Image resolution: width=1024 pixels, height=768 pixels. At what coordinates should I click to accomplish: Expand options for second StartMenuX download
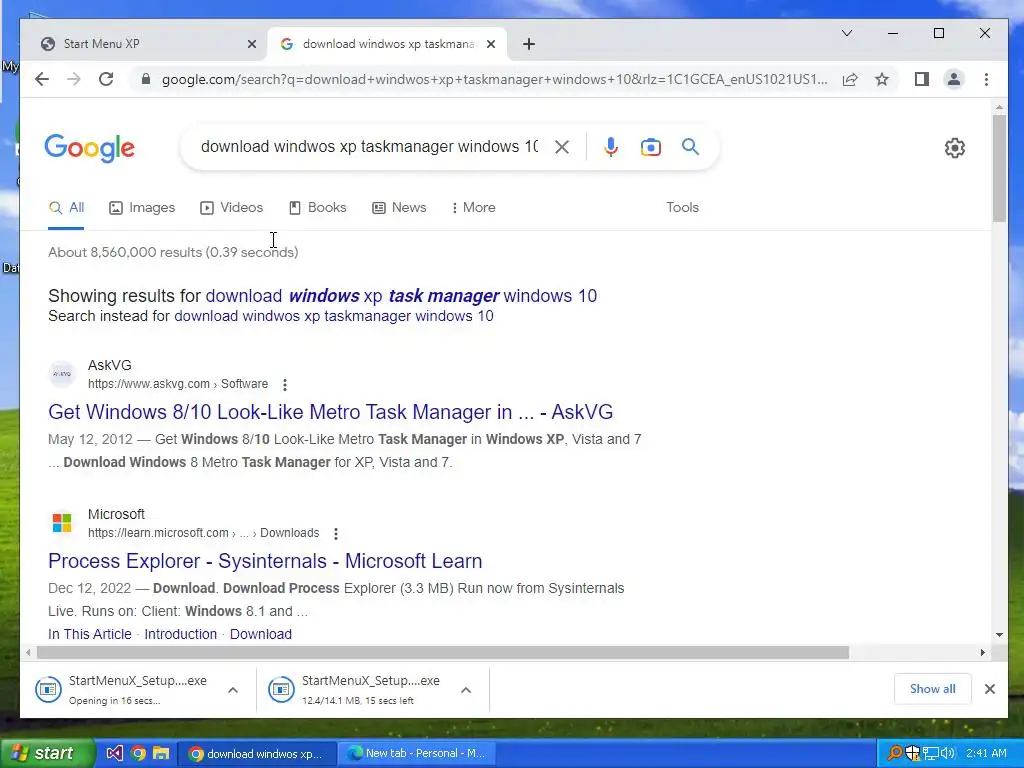466,690
